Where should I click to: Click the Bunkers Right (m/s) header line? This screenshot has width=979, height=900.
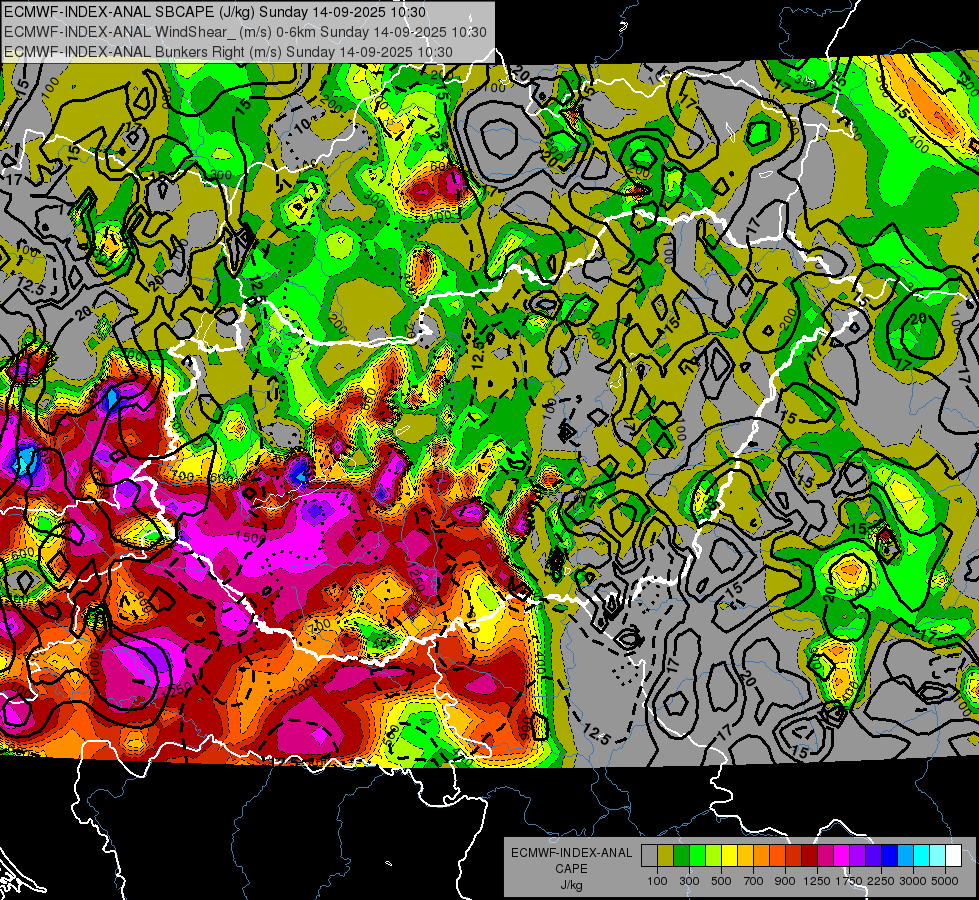228,52
